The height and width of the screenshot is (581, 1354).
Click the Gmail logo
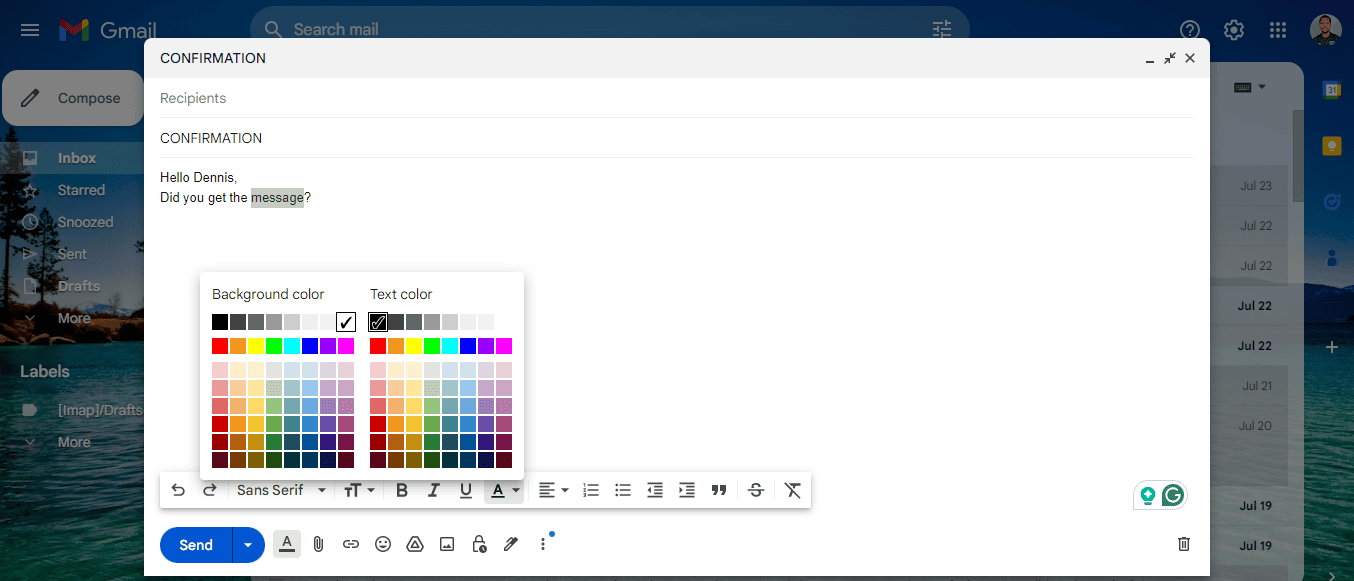pos(107,30)
